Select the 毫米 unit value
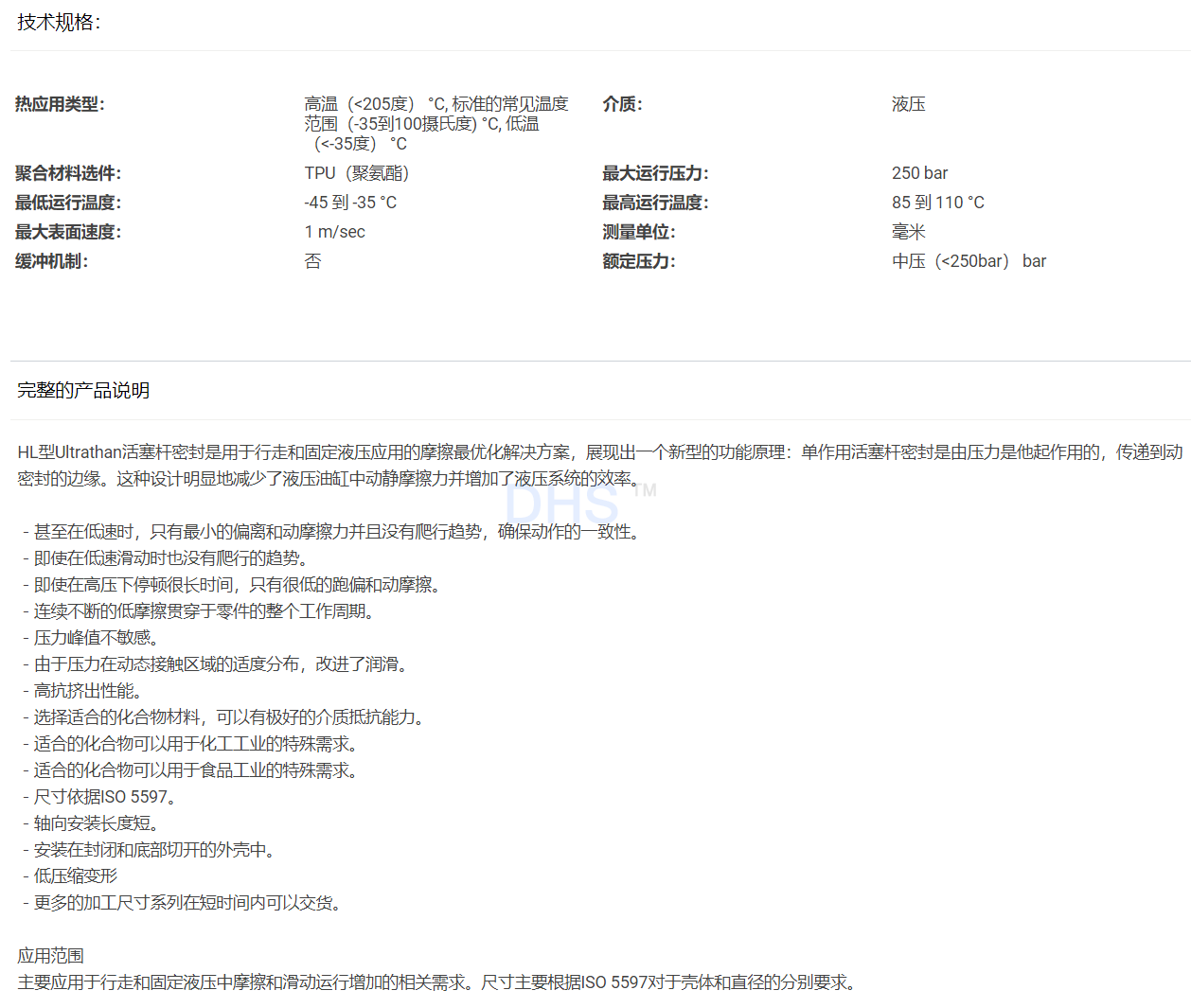This screenshot has width=1191, height=1008. point(908,232)
